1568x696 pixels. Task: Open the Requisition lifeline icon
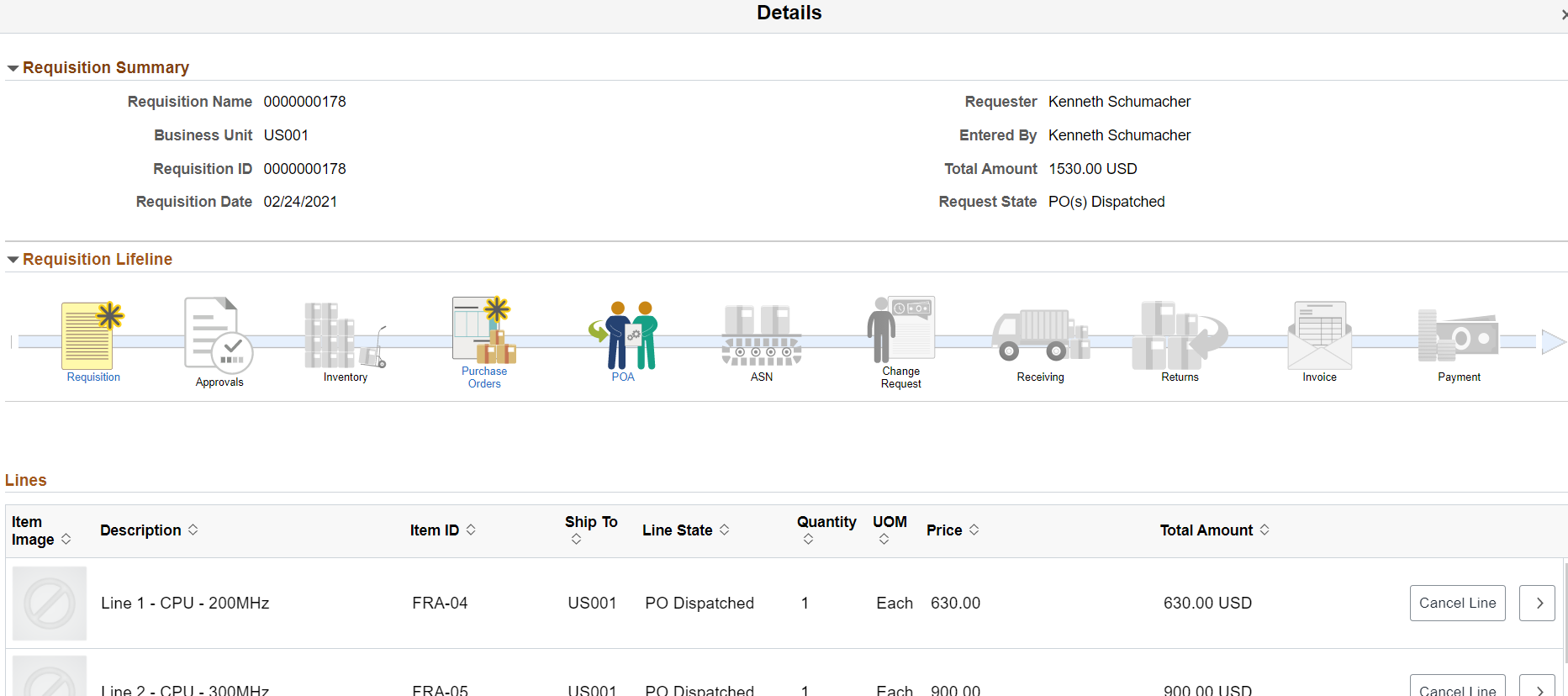click(92, 335)
